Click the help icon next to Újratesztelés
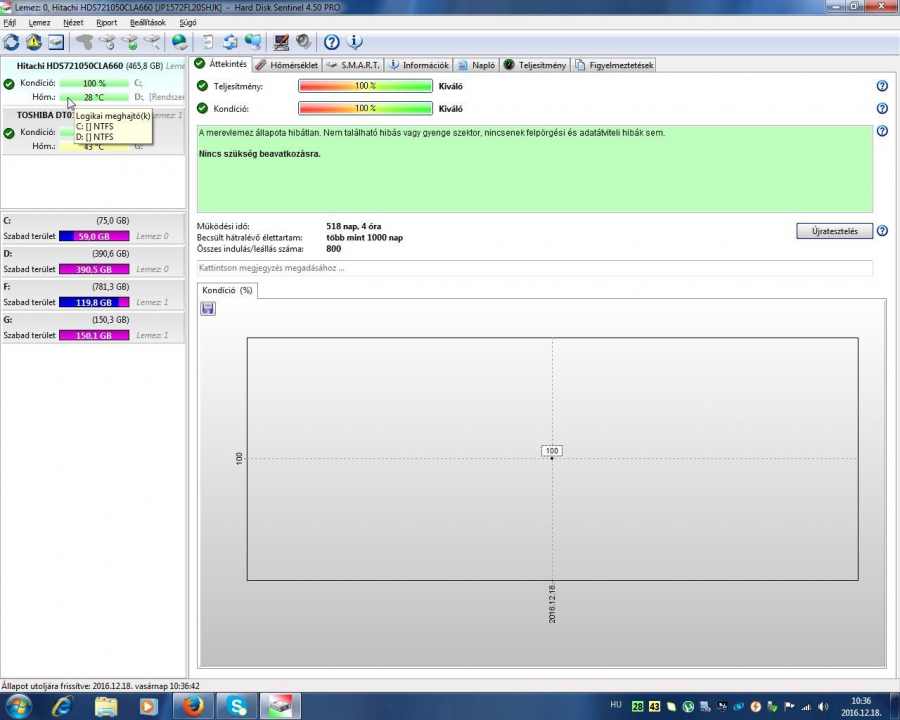The width and height of the screenshot is (900, 720). pyautogui.click(x=882, y=231)
